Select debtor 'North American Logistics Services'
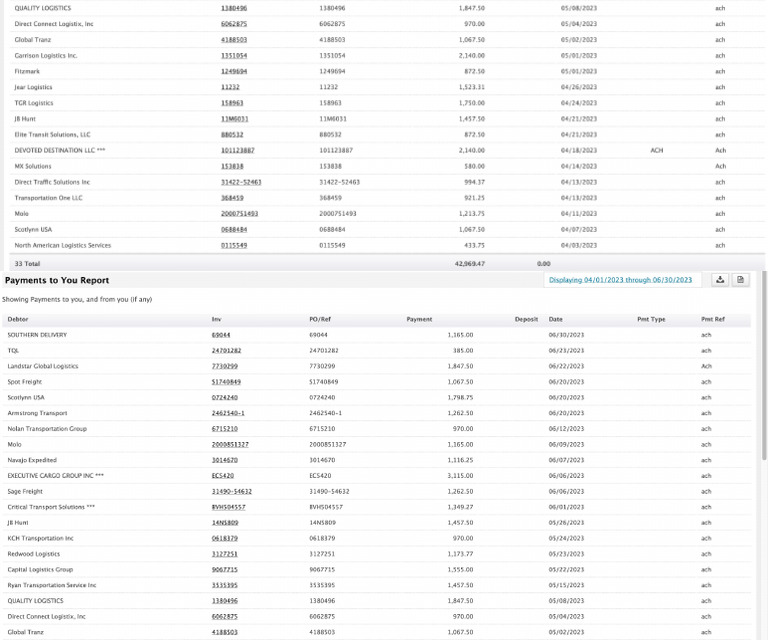Image resolution: width=768 pixels, height=640 pixels. point(63,245)
